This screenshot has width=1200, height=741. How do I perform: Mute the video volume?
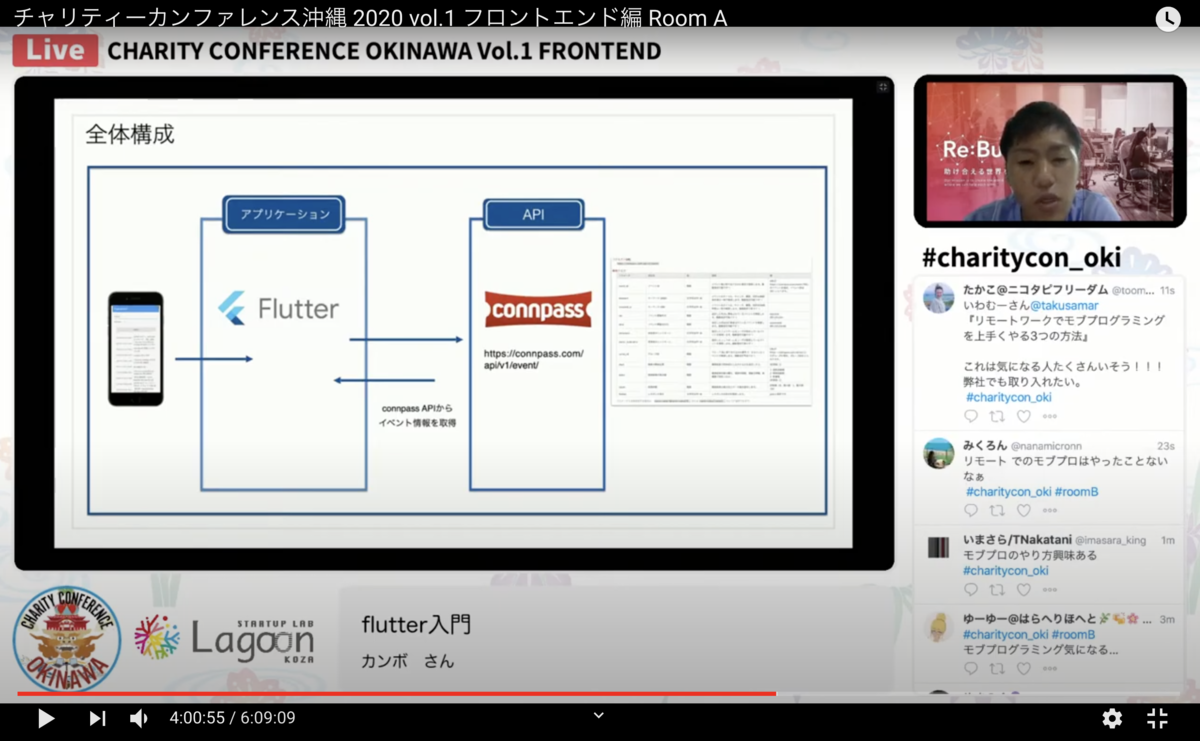139,718
